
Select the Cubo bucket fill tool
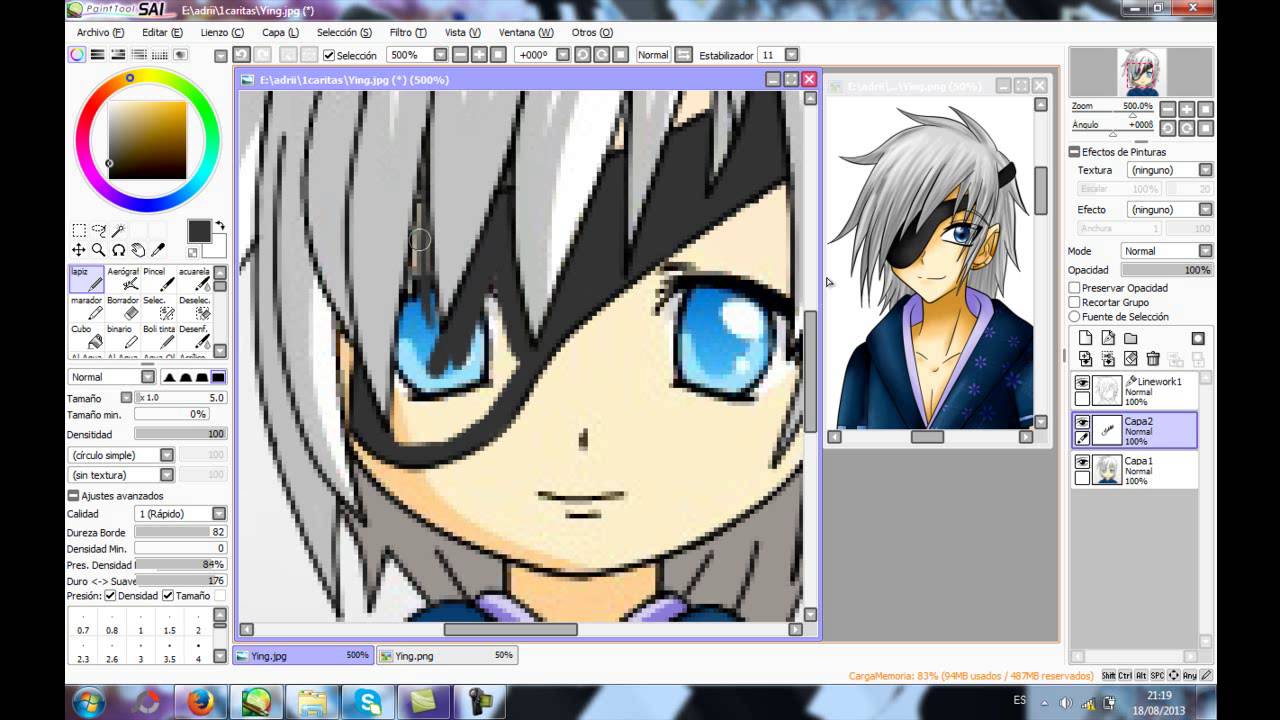click(x=87, y=337)
